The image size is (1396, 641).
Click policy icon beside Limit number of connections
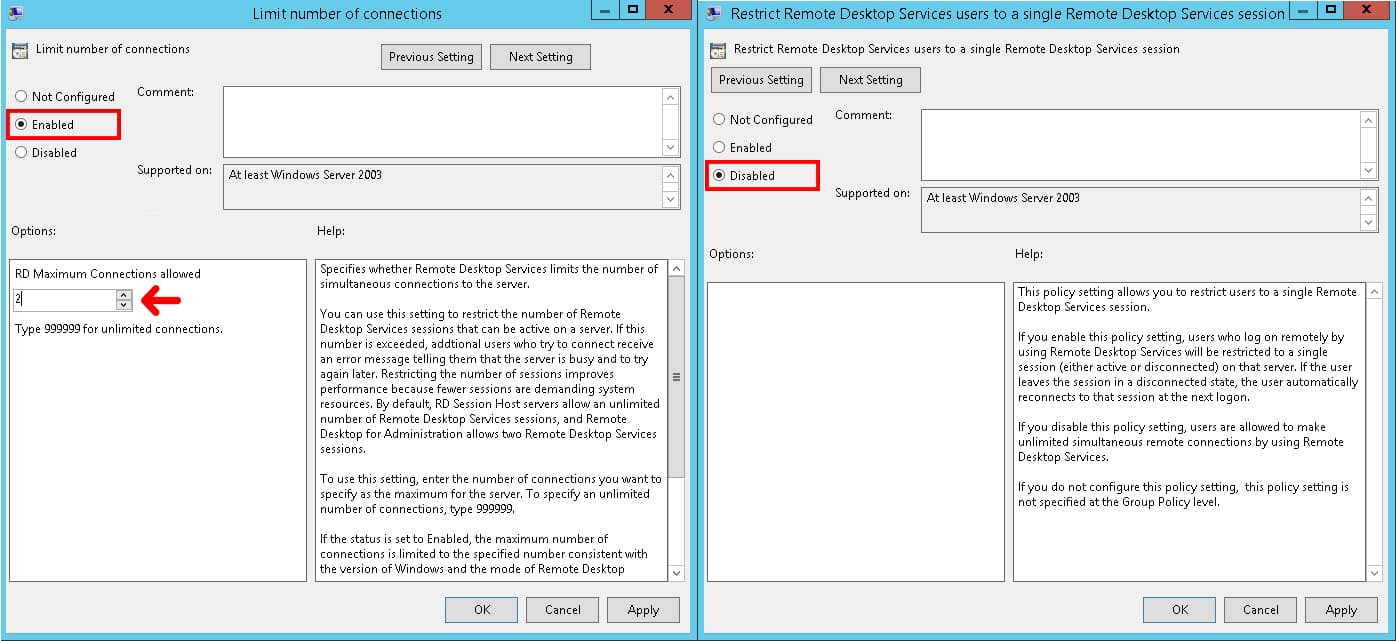tap(19, 50)
